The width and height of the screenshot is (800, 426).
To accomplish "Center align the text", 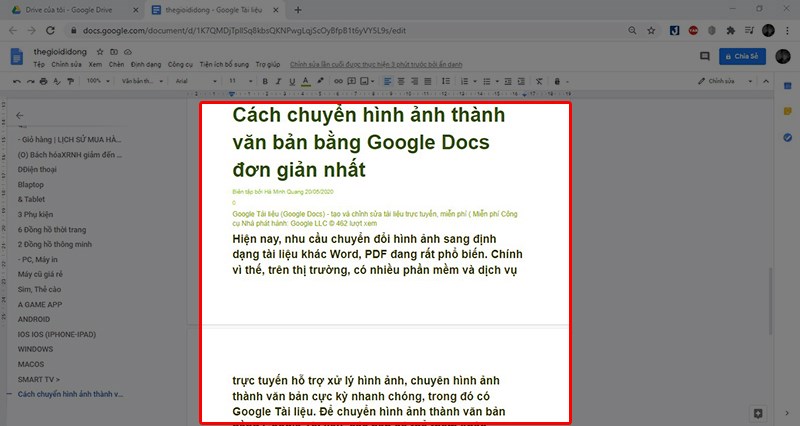I will tap(401, 81).
